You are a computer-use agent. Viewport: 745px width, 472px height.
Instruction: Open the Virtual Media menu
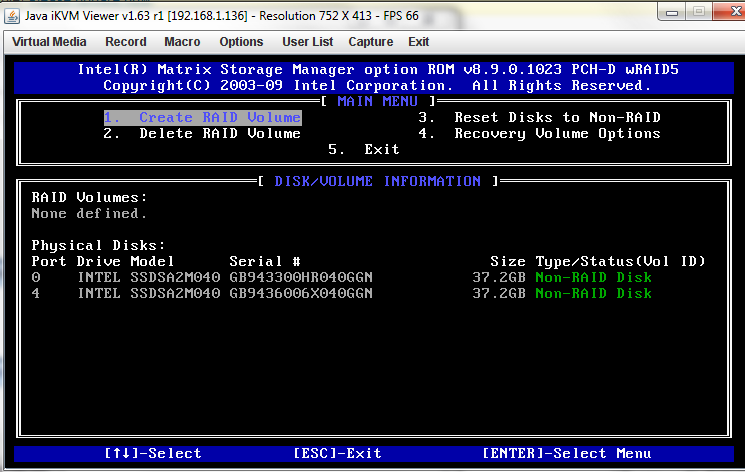pyautogui.click(x=49, y=42)
